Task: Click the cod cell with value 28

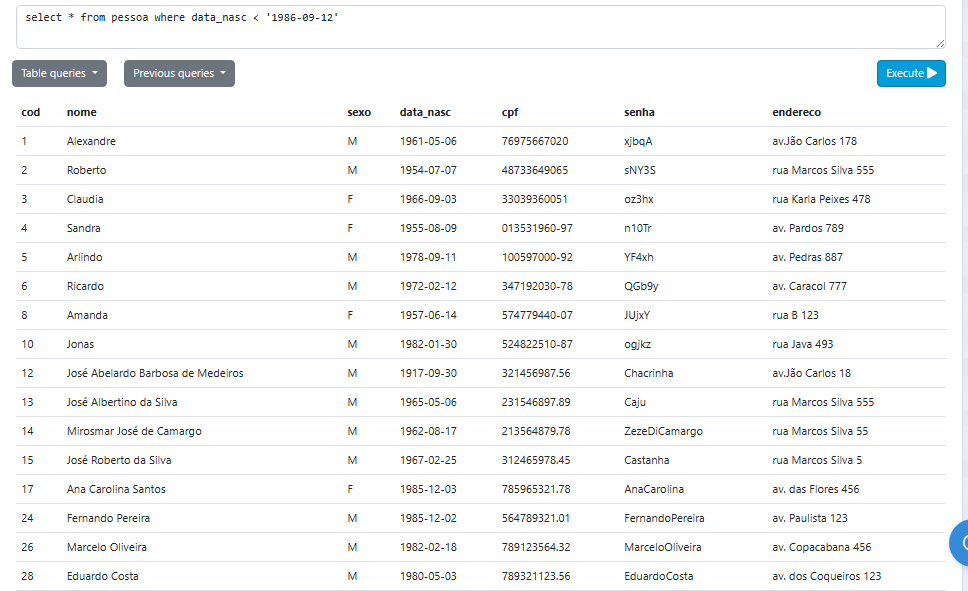Action: click(x=27, y=577)
